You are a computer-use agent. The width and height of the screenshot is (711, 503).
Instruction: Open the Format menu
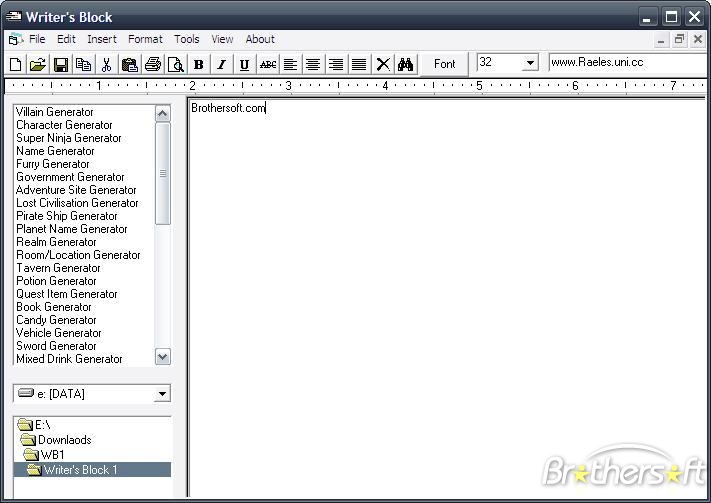point(145,39)
